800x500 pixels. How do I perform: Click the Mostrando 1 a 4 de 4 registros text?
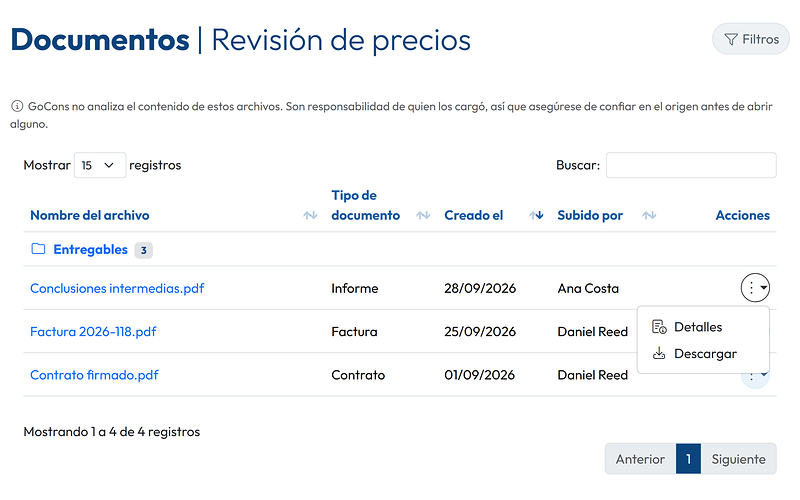coord(112,432)
